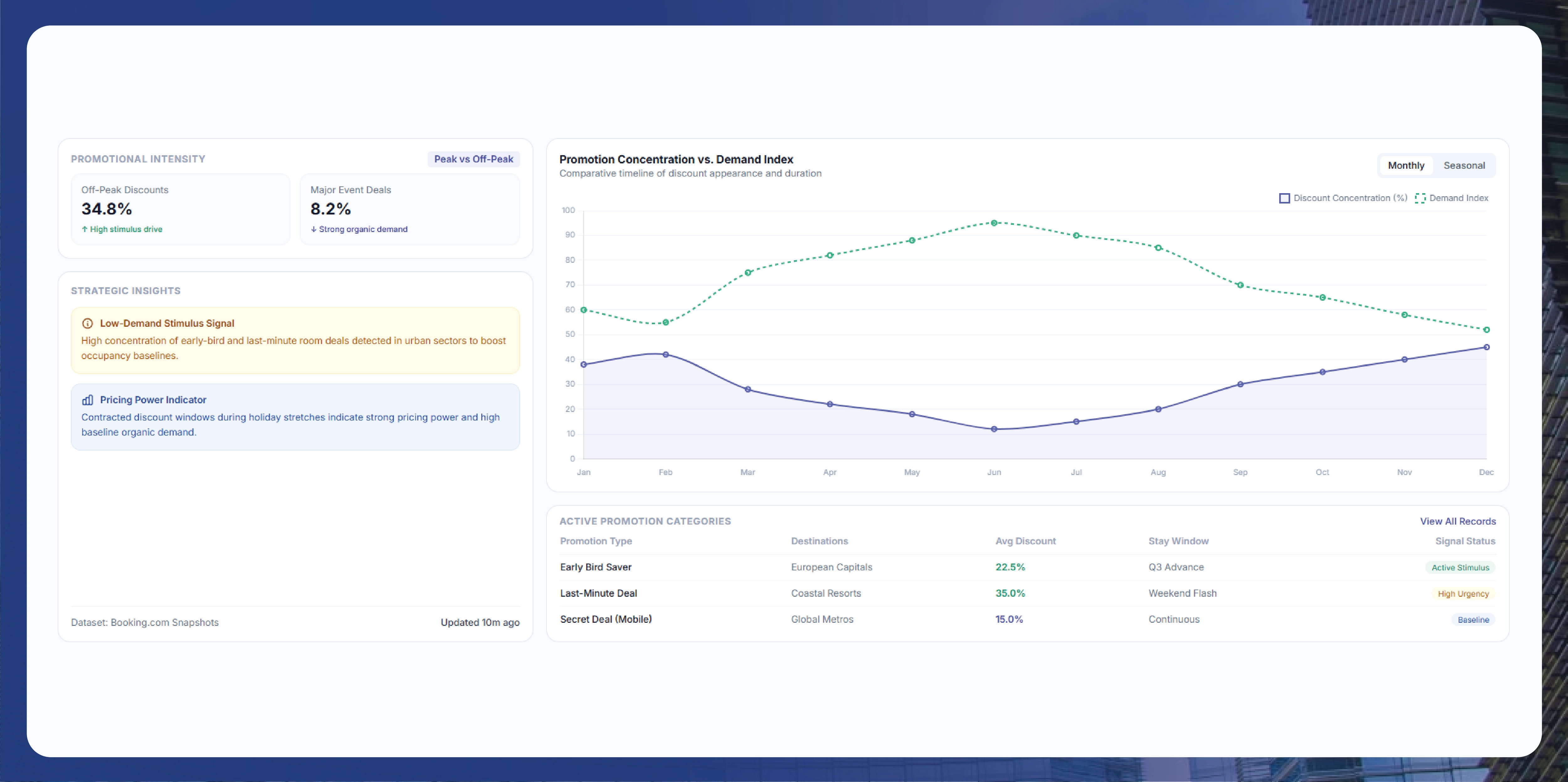Screen dimensions: 1568x782
Task: Click the Discount Concentration data point for Apr
Action: click(x=830, y=404)
